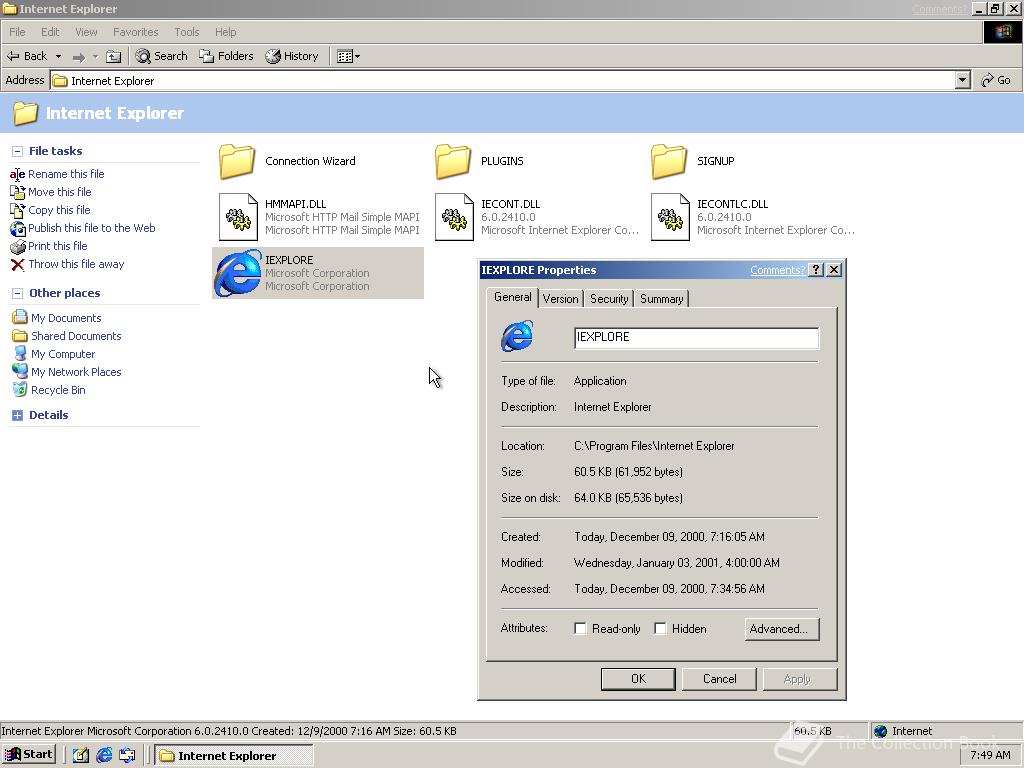Select the HMMAPI.DLL file icon
The width and height of the screenshot is (1024, 768).
(238, 217)
